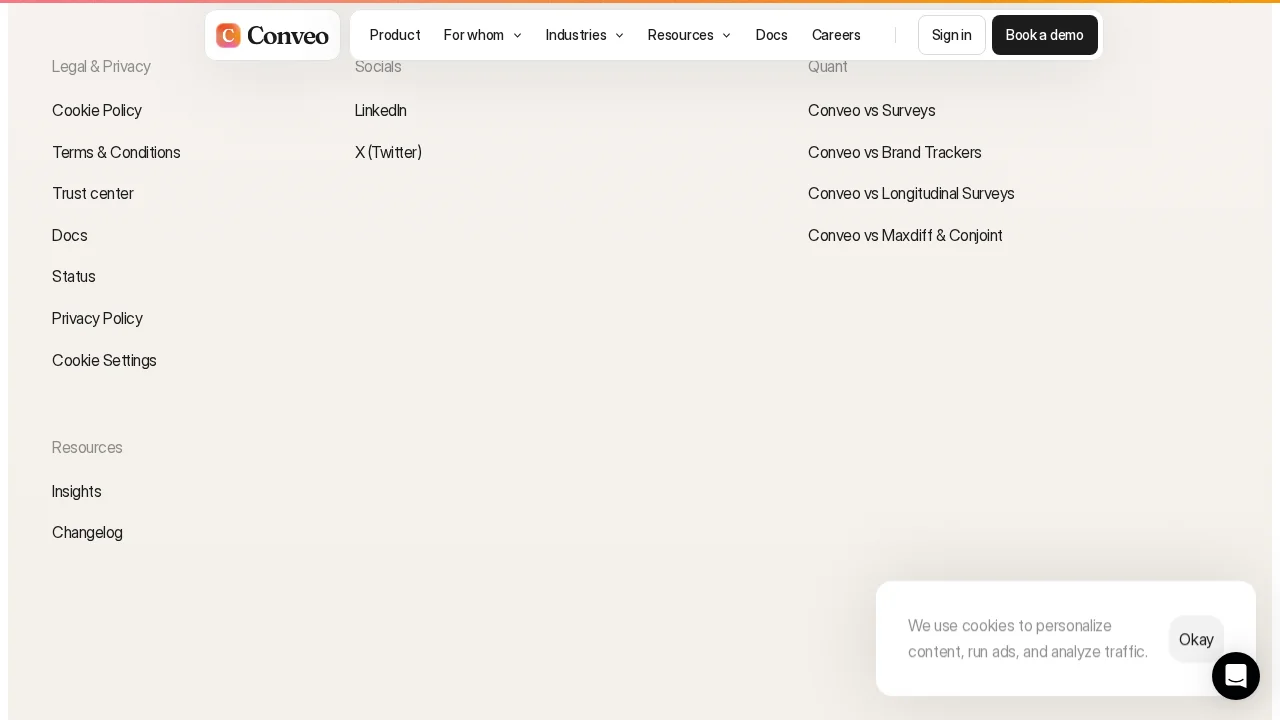Open the X (Twitter) social link
The height and width of the screenshot is (720, 1280).
point(388,152)
